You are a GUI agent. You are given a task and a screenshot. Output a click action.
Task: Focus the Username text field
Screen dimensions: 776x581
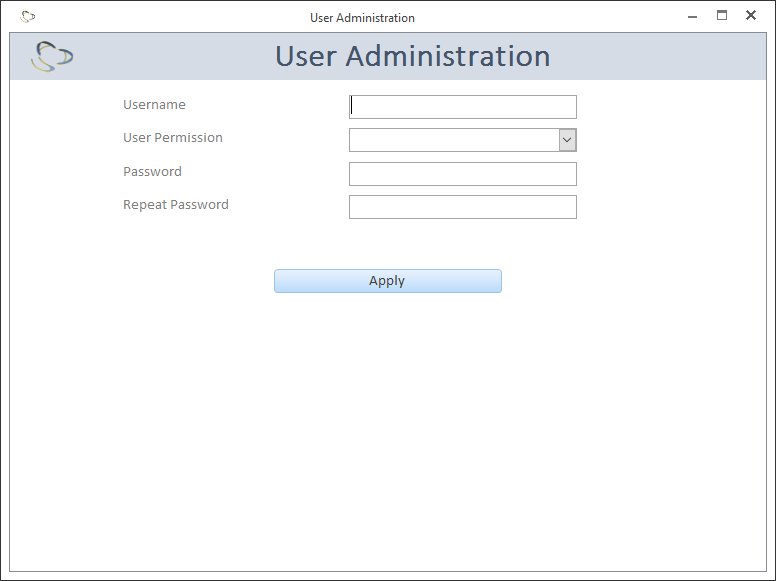pyautogui.click(x=463, y=107)
